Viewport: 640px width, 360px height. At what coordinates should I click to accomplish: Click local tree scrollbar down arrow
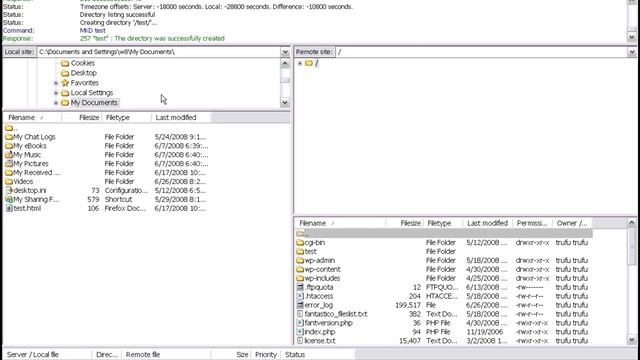(x=285, y=102)
